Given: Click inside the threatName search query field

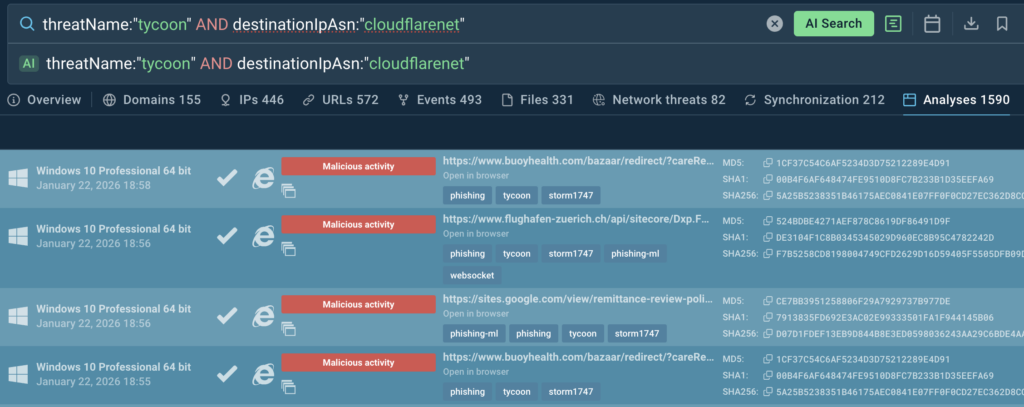Looking at the screenshot, I should pos(400,24).
